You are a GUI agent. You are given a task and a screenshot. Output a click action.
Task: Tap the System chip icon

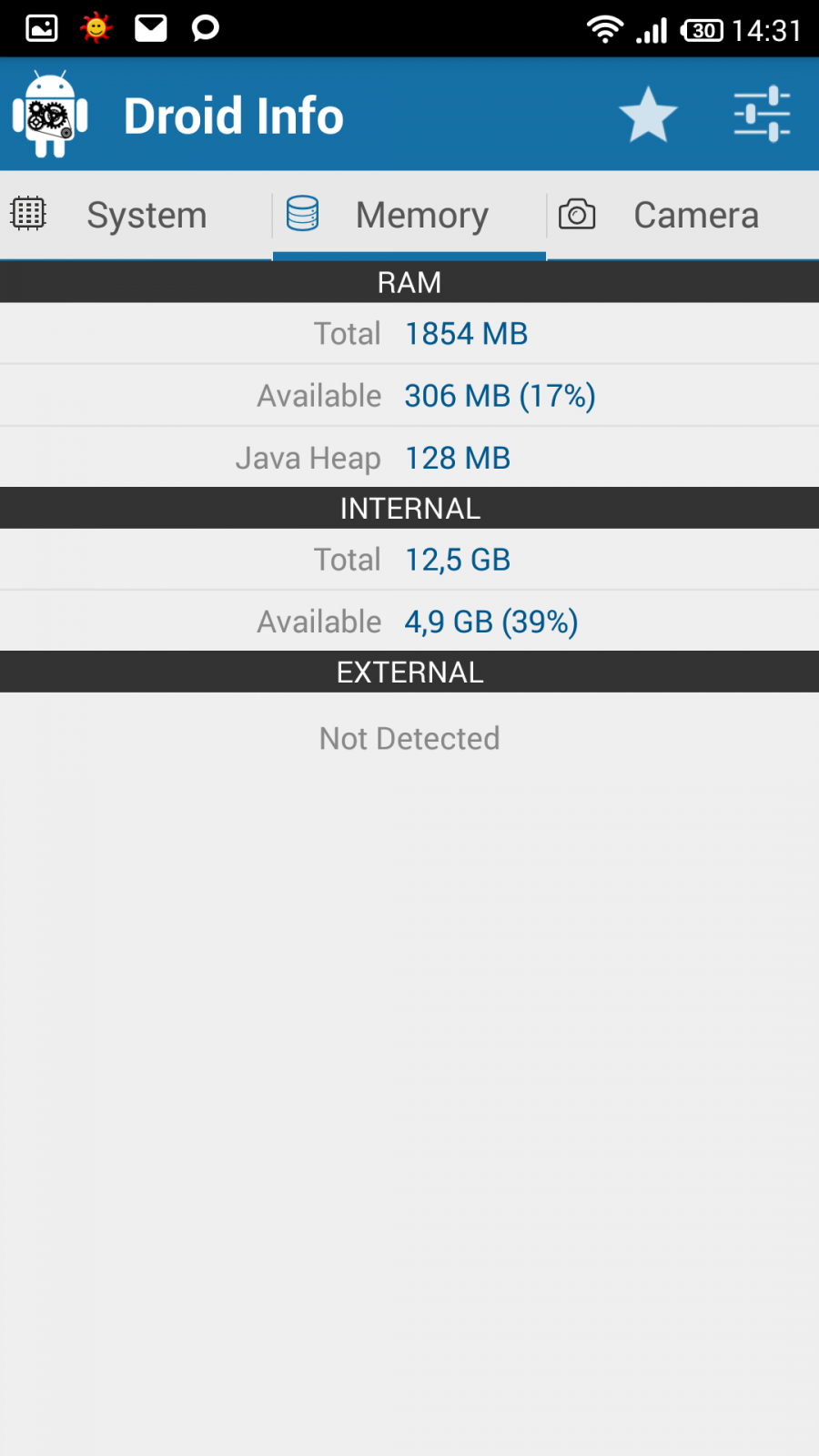(28, 214)
